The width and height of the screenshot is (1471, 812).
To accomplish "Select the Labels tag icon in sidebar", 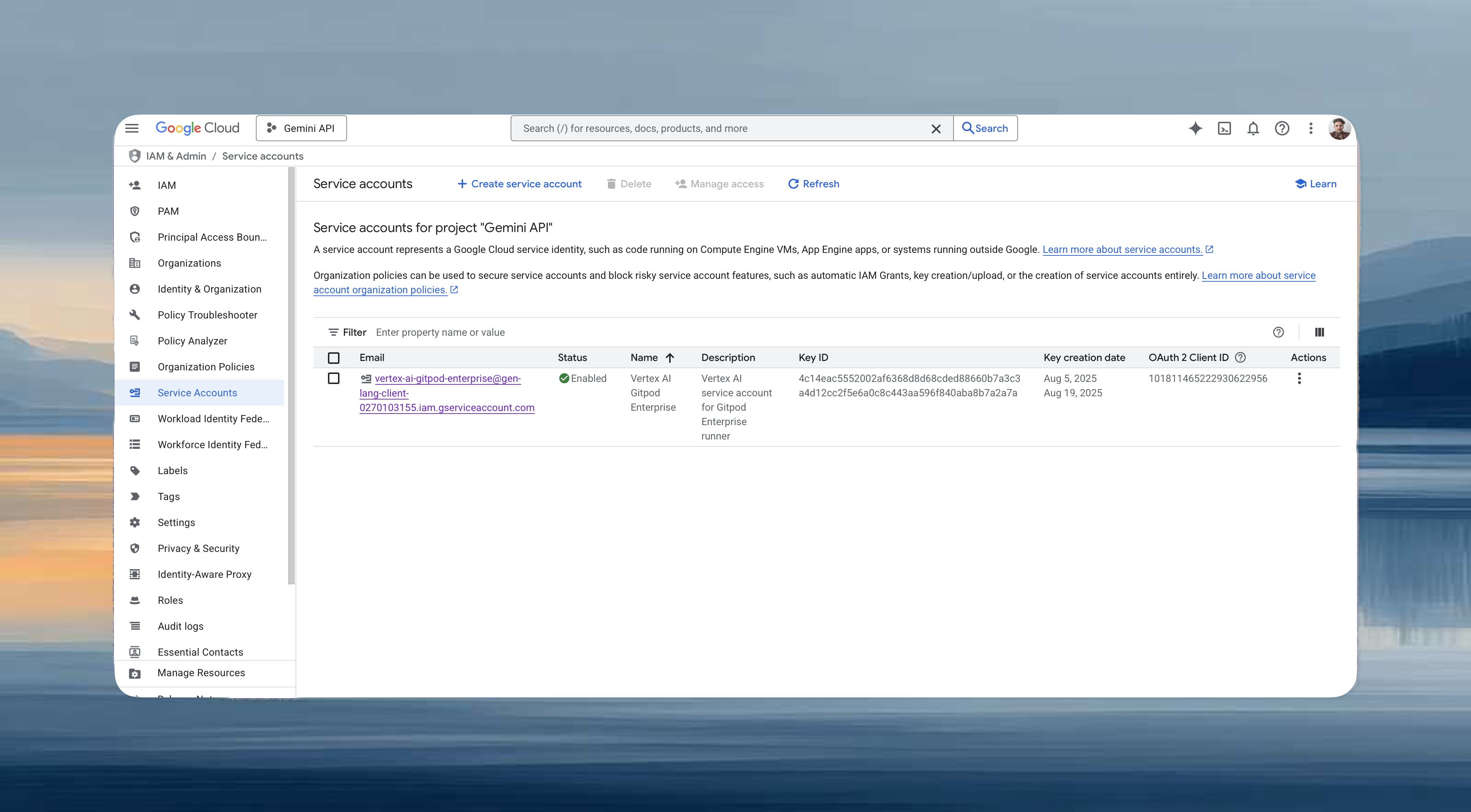I will tap(135, 470).
